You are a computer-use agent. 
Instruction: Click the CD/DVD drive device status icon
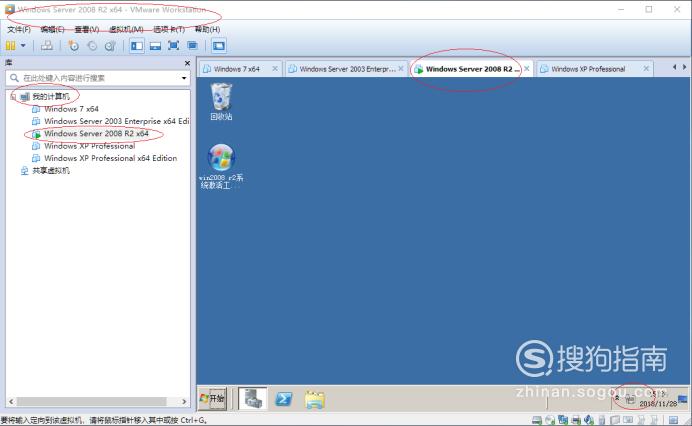(550, 420)
